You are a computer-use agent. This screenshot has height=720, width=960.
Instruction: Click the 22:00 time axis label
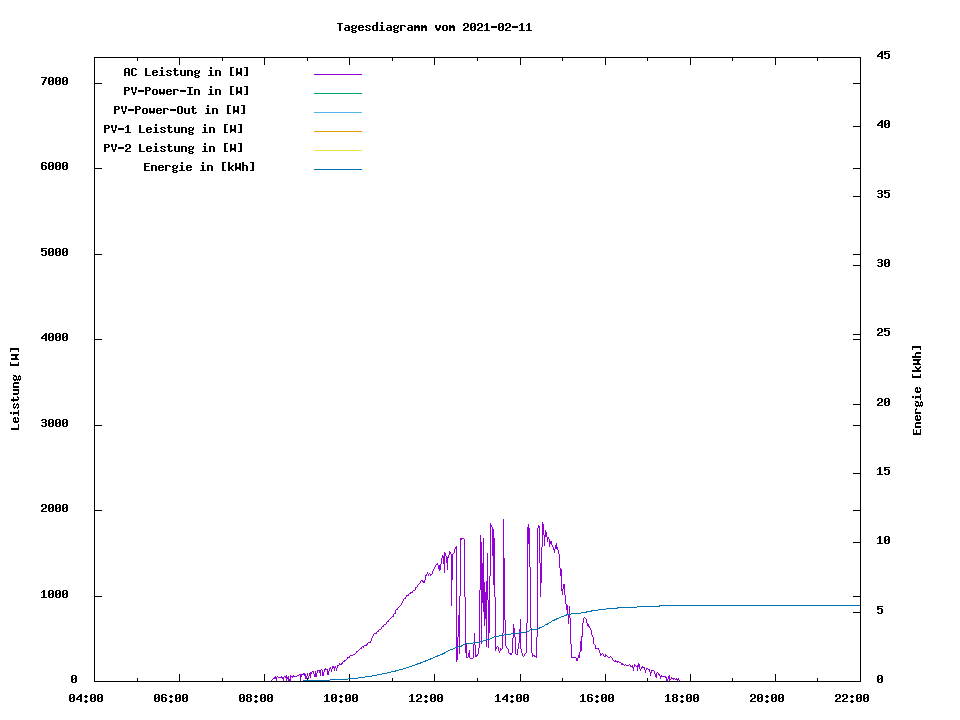point(851,698)
